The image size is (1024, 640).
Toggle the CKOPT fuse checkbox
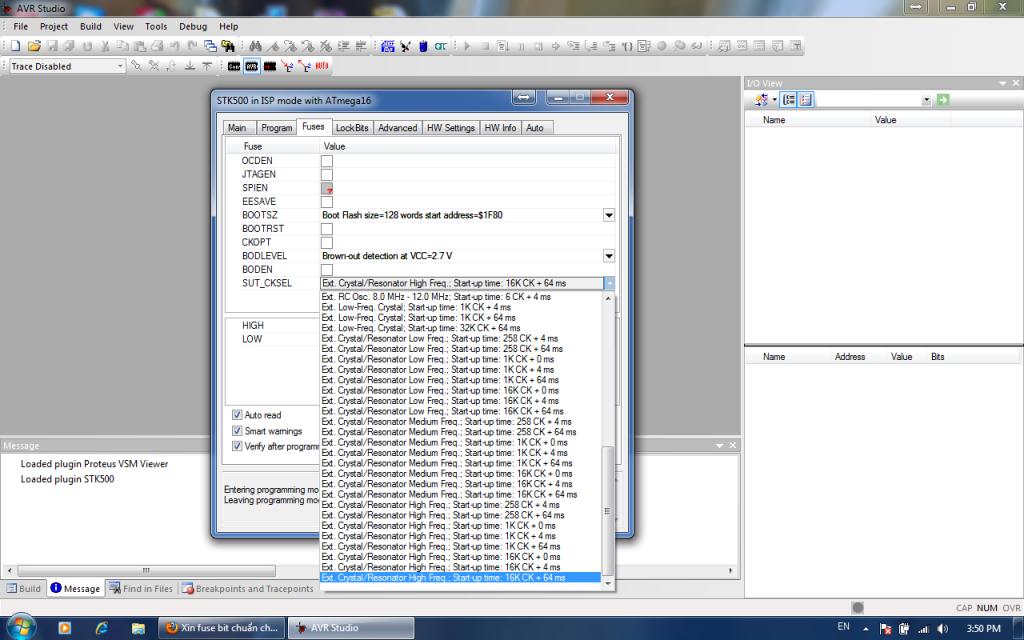(x=327, y=243)
